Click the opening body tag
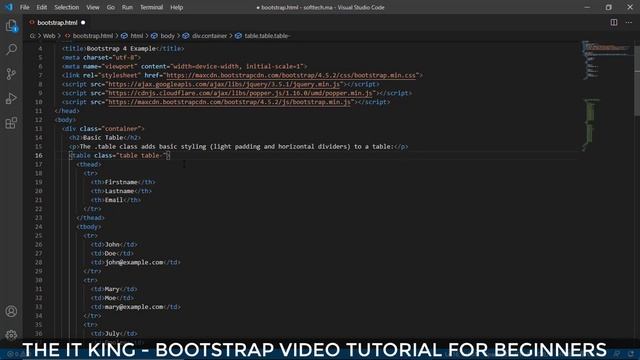The width and height of the screenshot is (640, 360). [66, 120]
